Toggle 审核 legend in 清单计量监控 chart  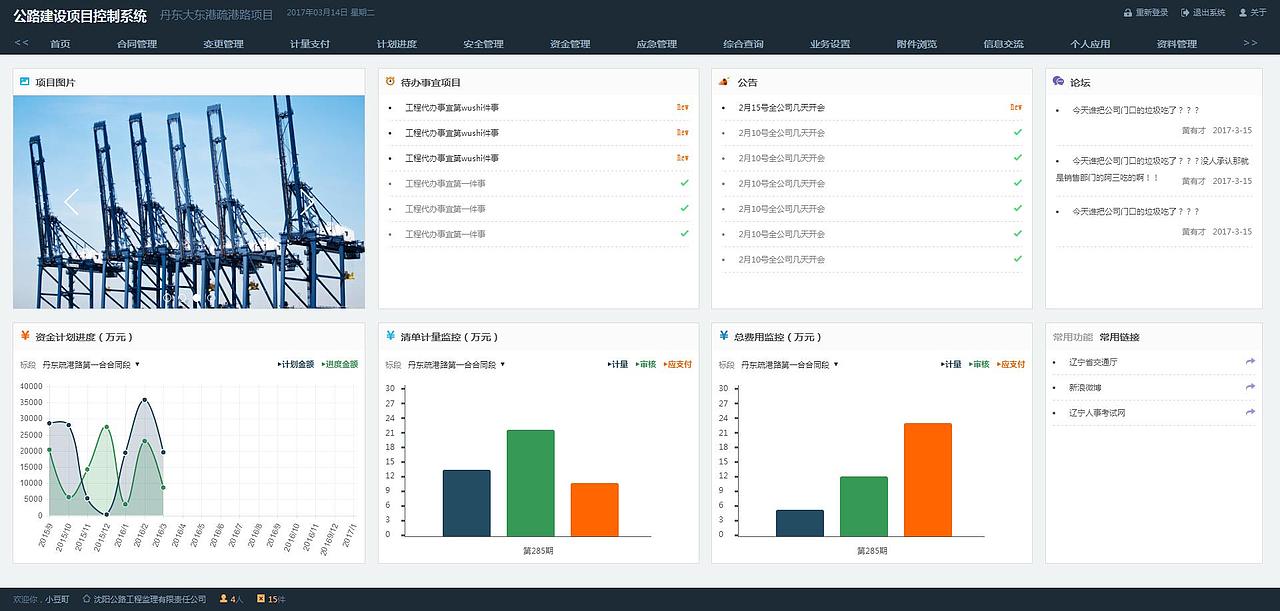pyautogui.click(x=646, y=365)
